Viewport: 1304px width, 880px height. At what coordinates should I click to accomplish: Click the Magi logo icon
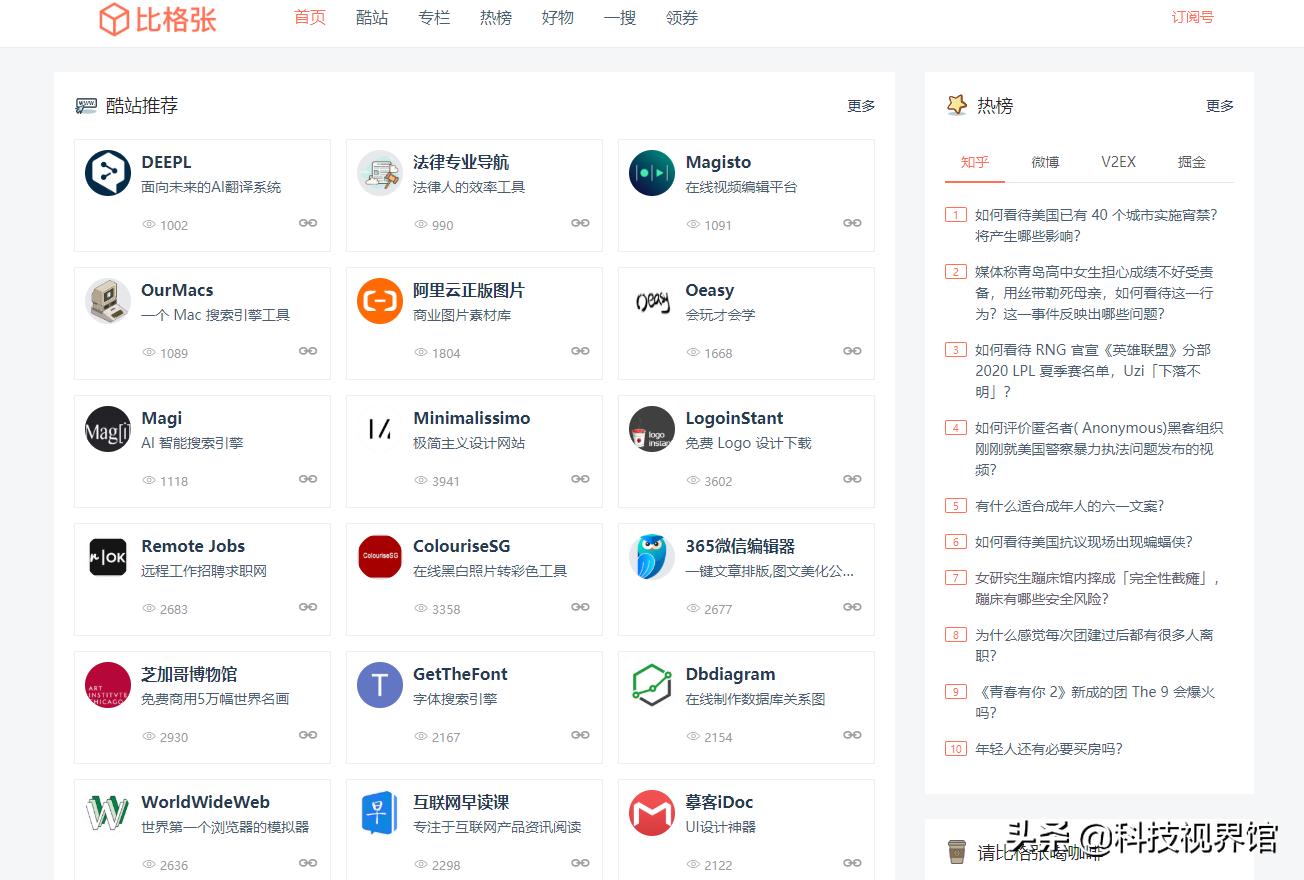[107, 428]
